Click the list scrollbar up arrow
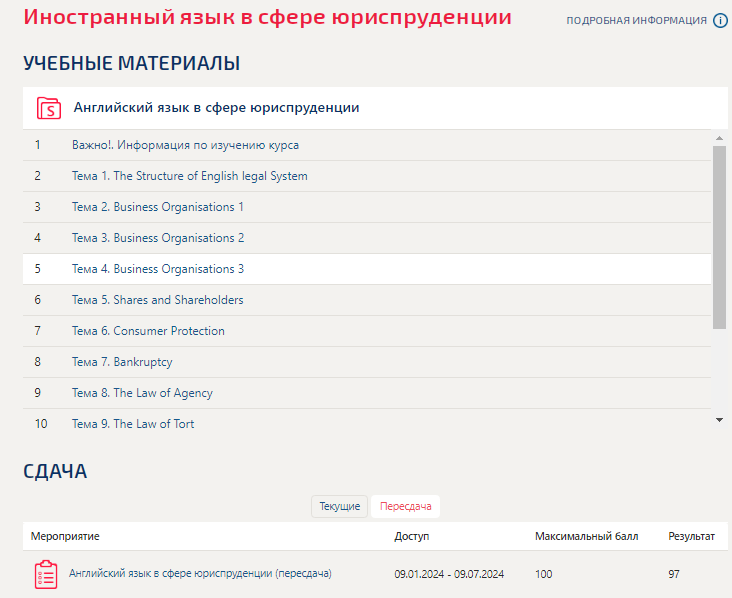 (x=719, y=138)
